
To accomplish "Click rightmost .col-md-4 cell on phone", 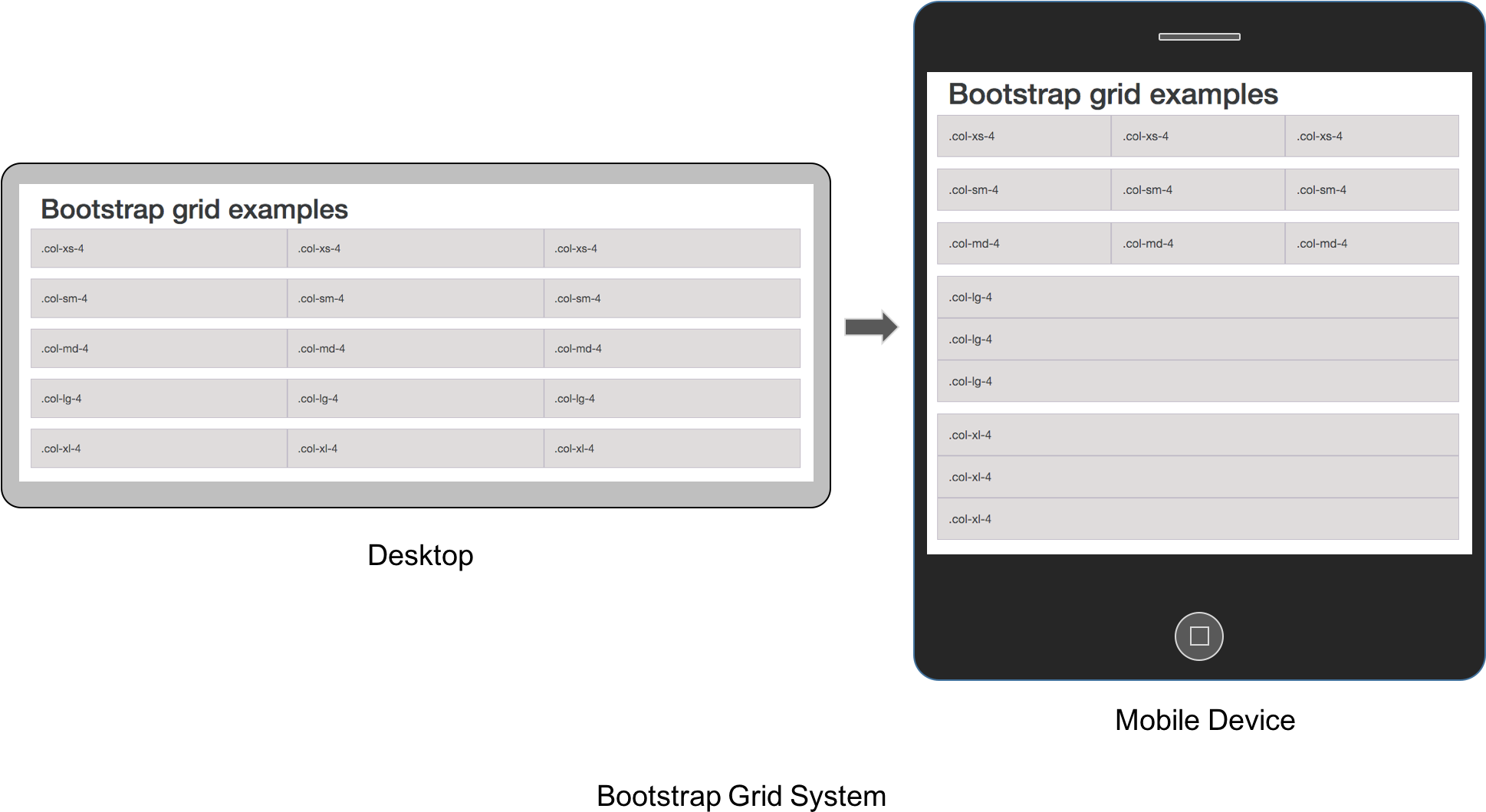I will point(1372,244).
